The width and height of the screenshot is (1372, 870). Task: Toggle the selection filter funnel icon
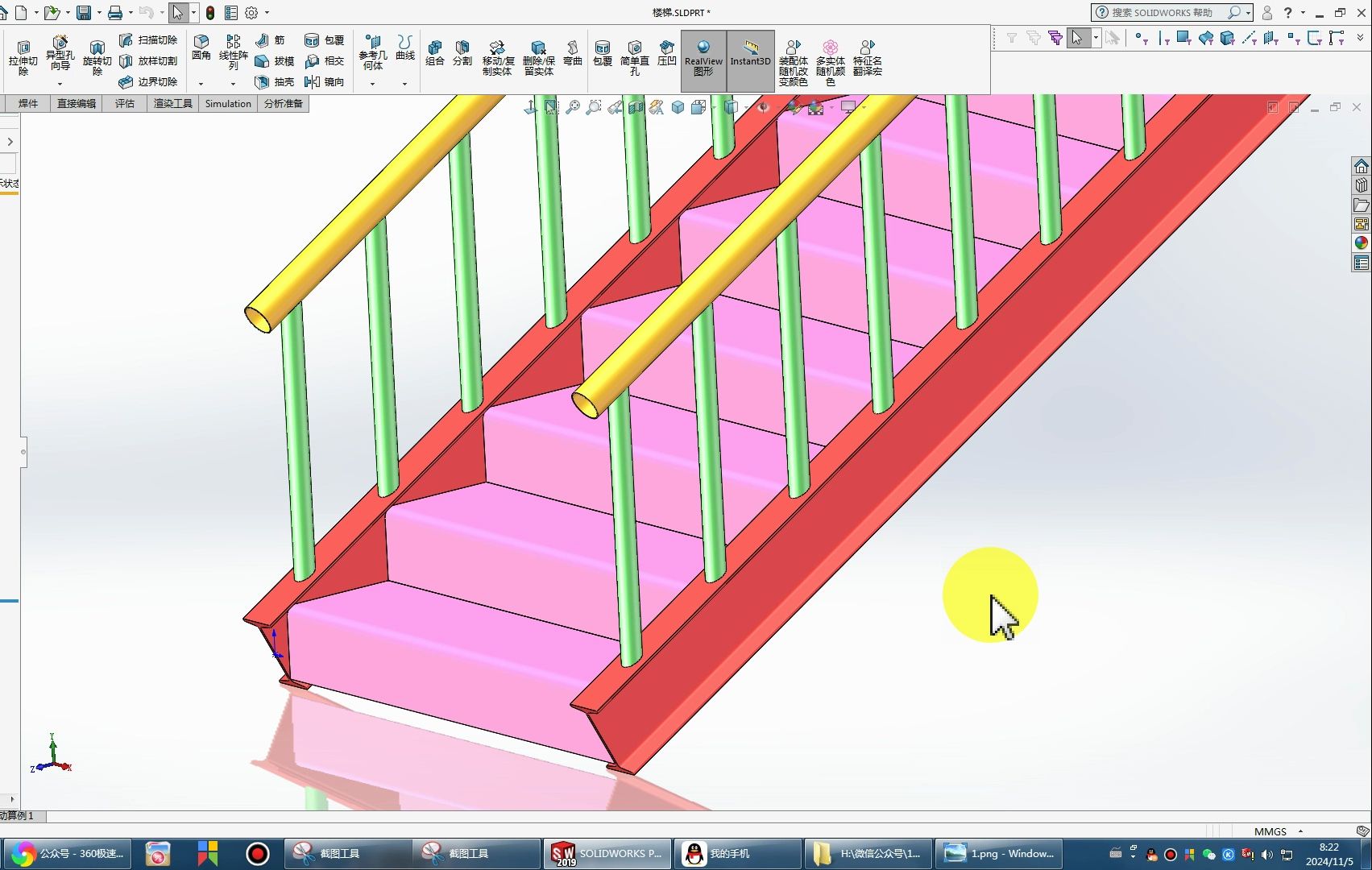pyautogui.click(x=1011, y=38)
